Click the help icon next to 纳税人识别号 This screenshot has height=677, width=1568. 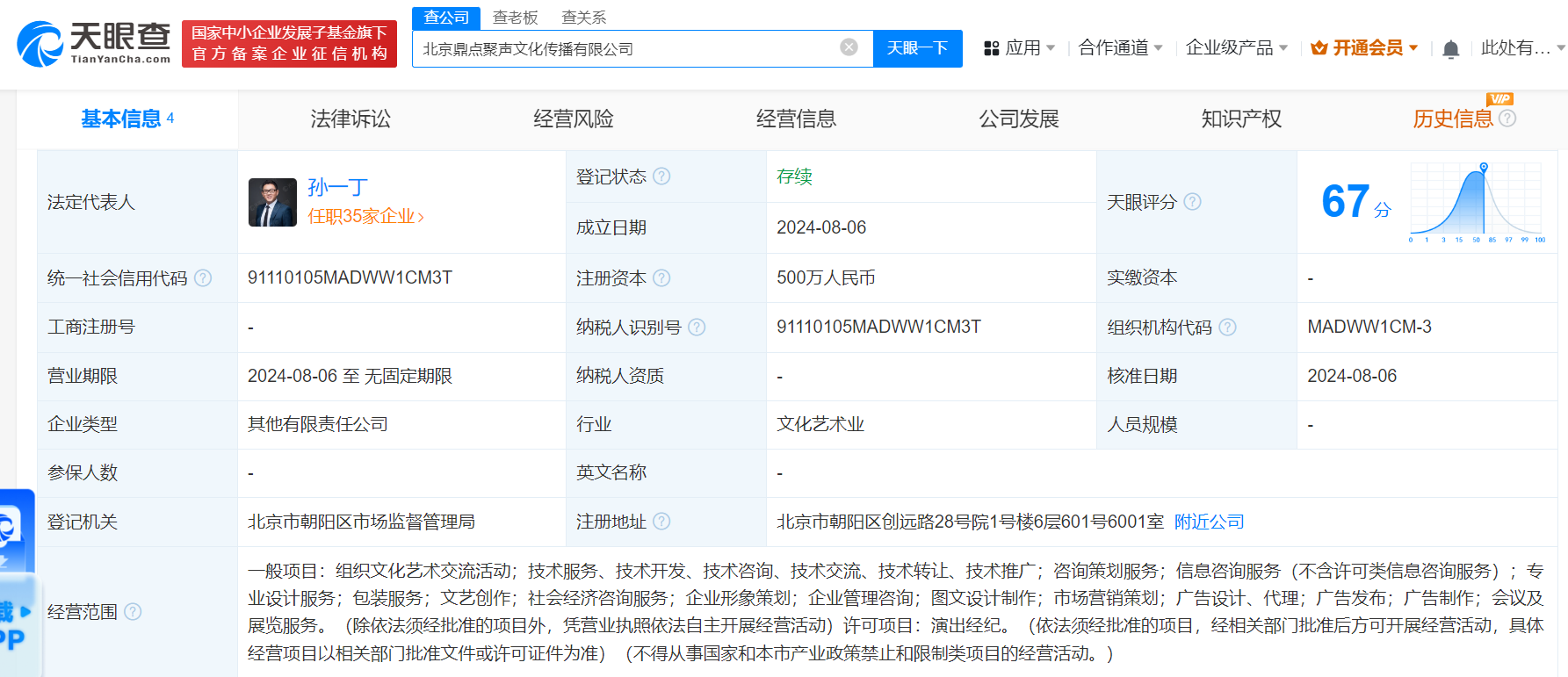[697, 328]
